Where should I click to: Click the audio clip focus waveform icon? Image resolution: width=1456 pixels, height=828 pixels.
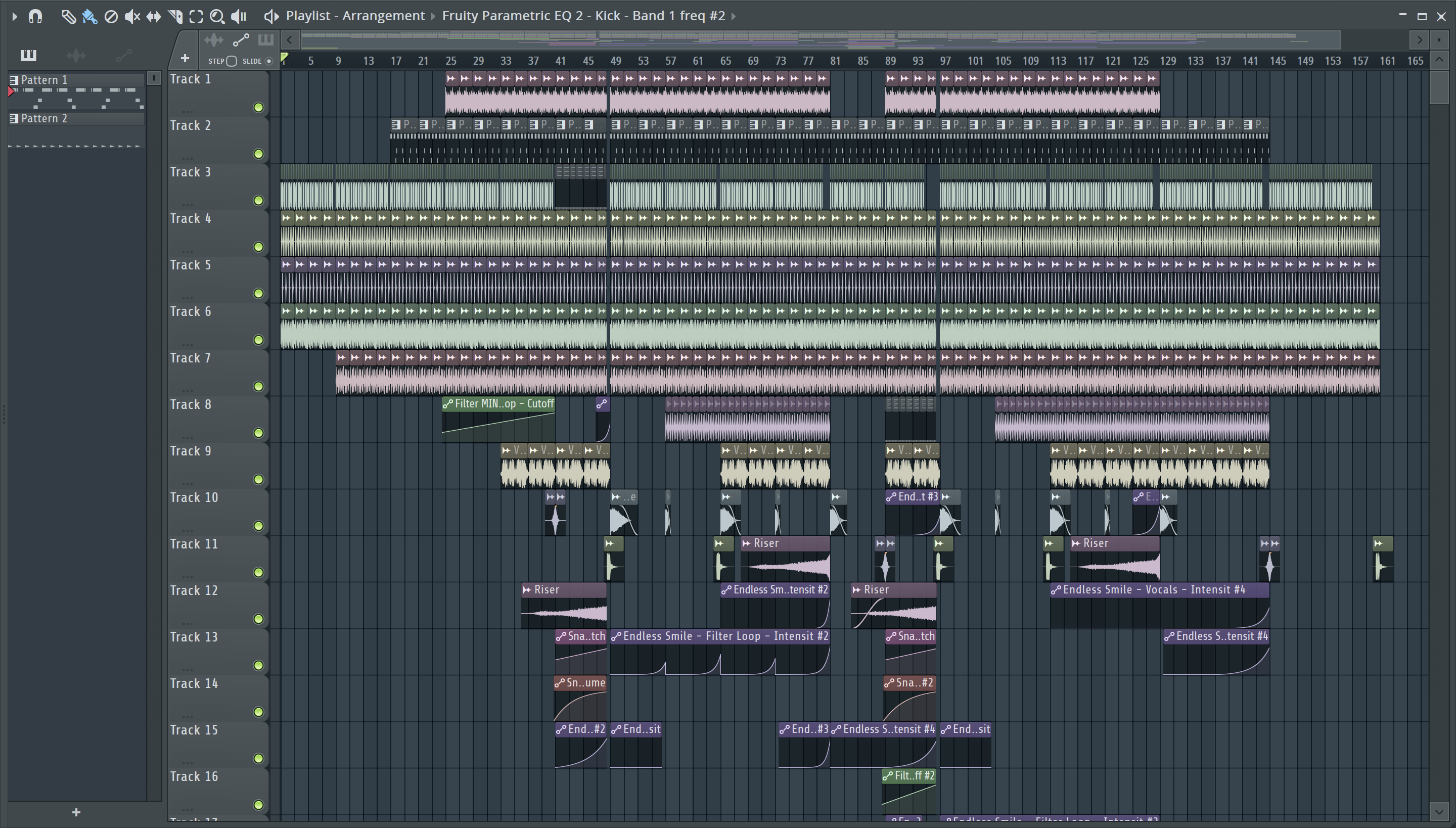[214, 40]
